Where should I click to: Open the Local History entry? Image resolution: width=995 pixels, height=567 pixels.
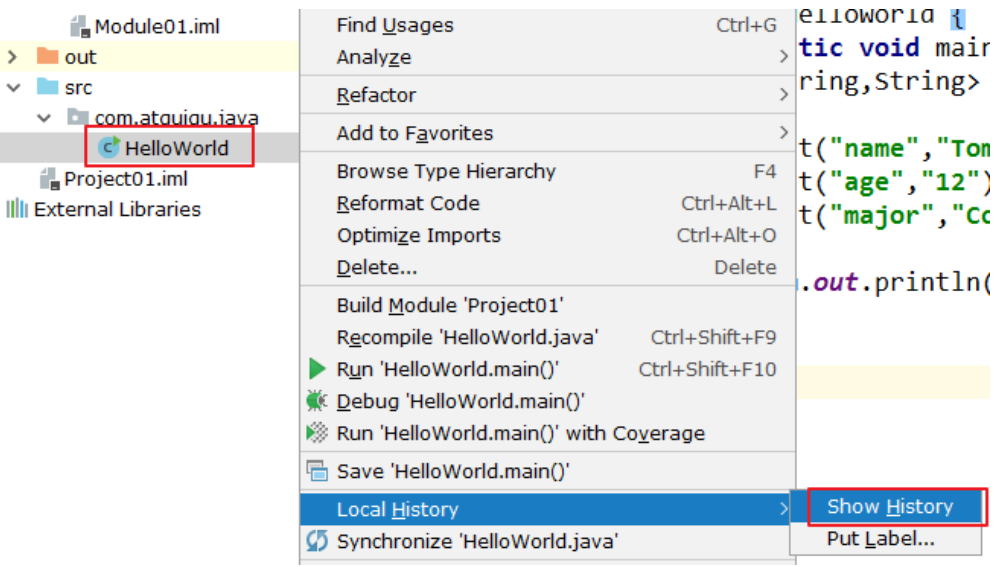(x=548, y=509)
